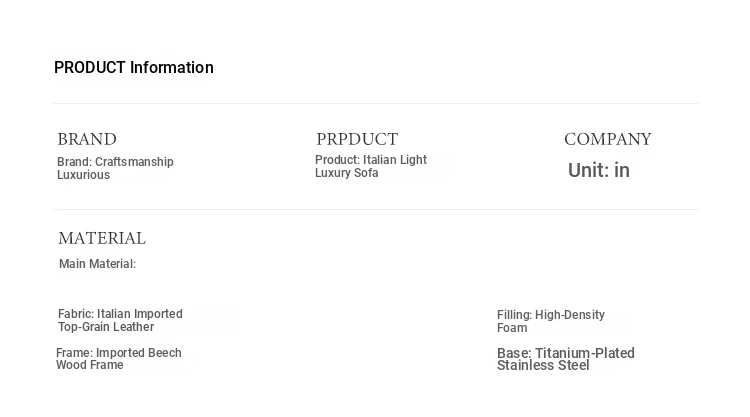Click the Unit: in label

pyautogui.click(x=598, y=170)
